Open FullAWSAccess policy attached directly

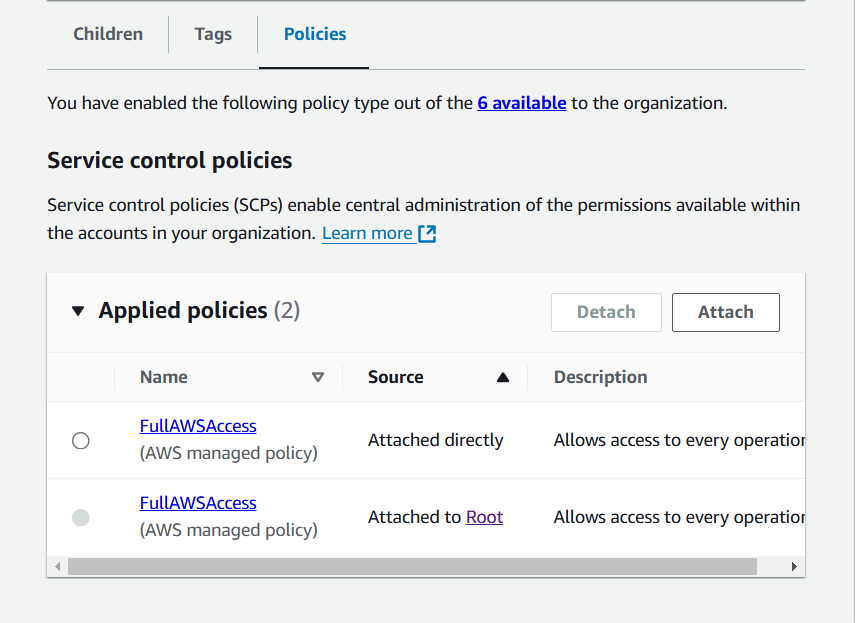coord(198,426)
